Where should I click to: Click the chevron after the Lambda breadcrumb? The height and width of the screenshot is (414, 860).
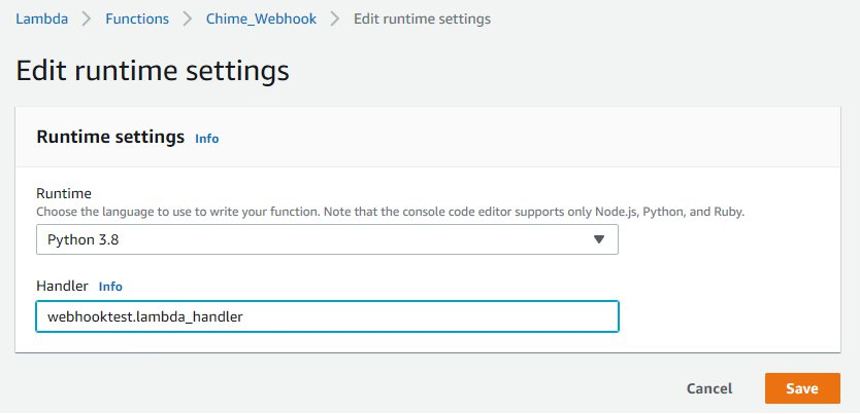[87, 19]
